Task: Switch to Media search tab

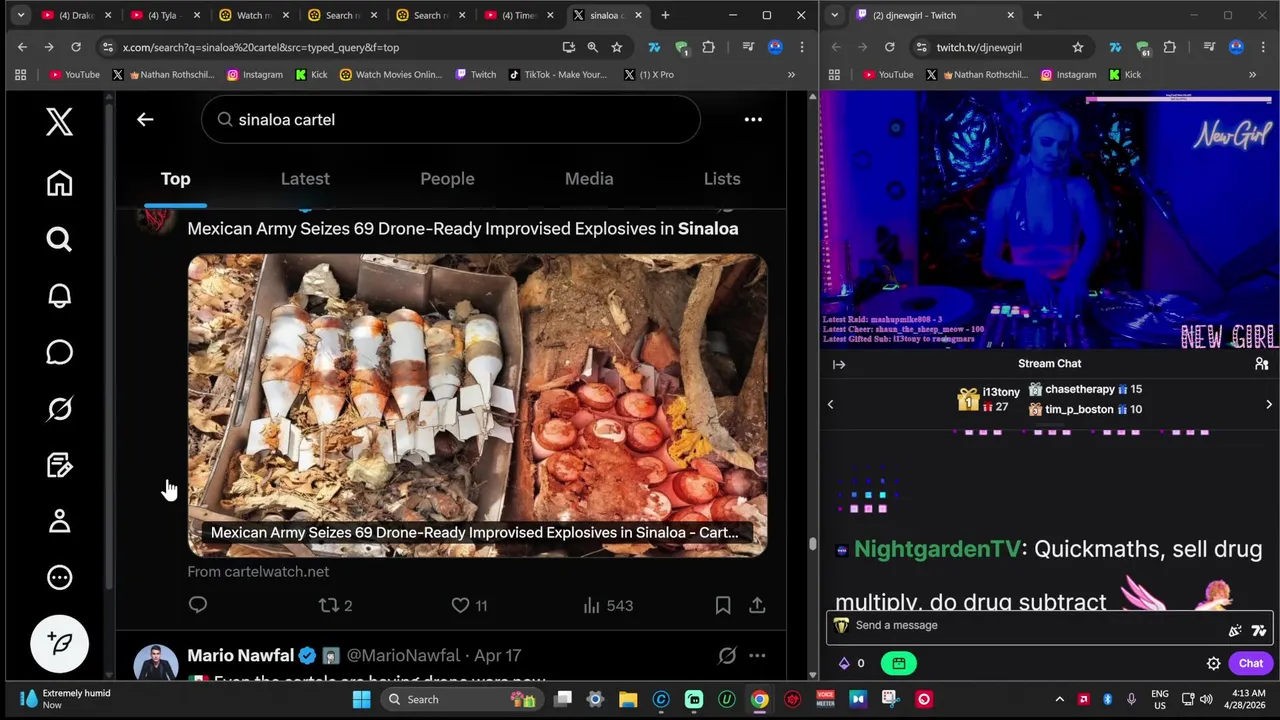Action: tap(589, 179)
